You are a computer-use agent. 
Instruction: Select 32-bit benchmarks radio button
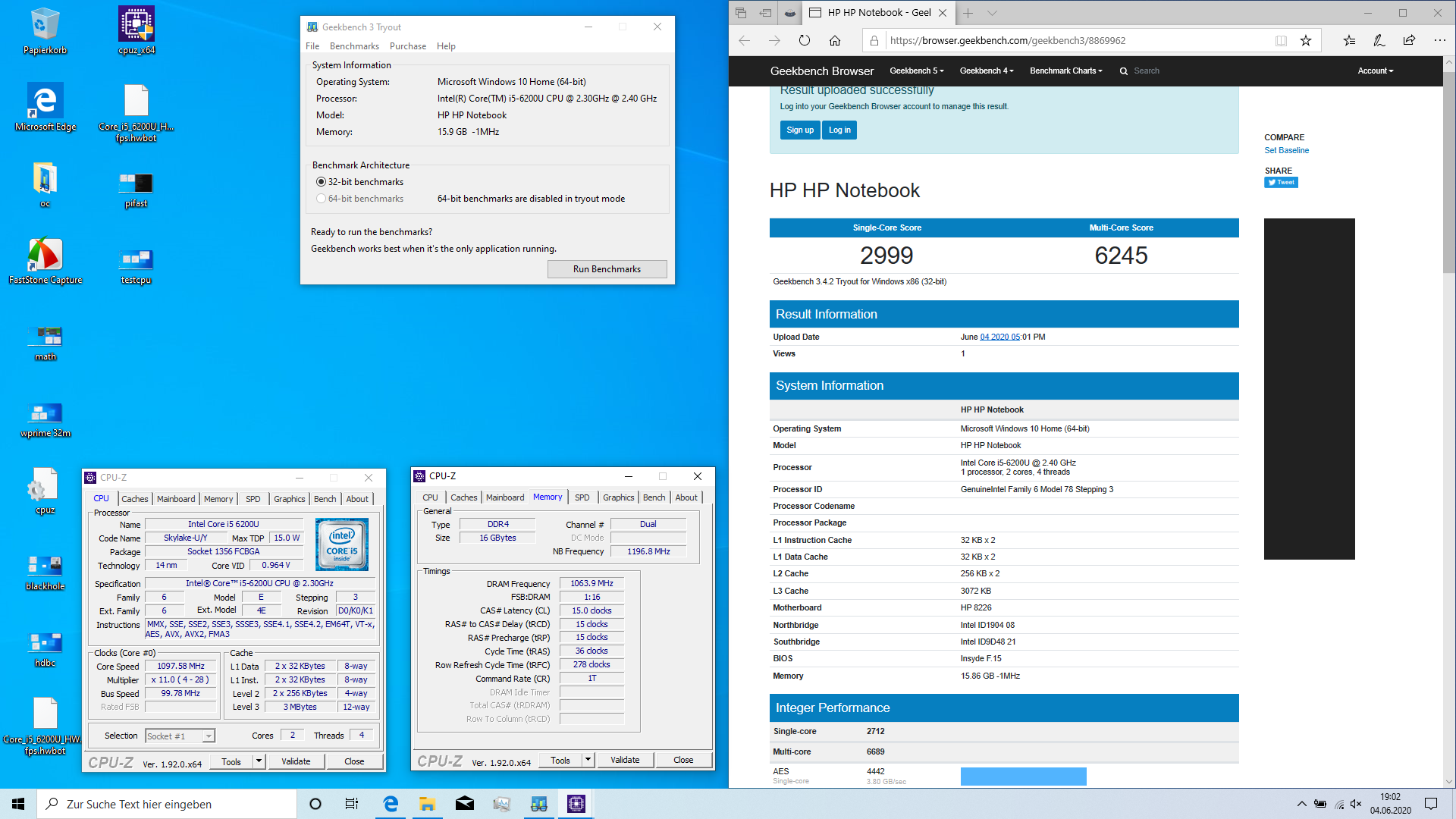coord(321,182)
